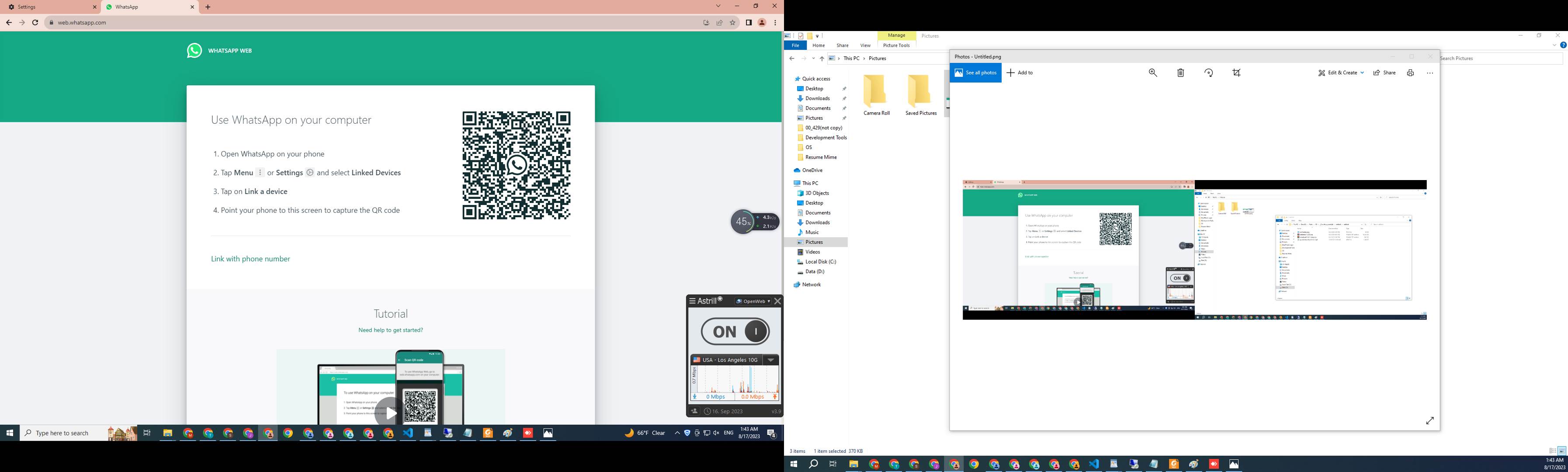Open the Photos 'See more' ellipsis menu

tap(1430, 73)
